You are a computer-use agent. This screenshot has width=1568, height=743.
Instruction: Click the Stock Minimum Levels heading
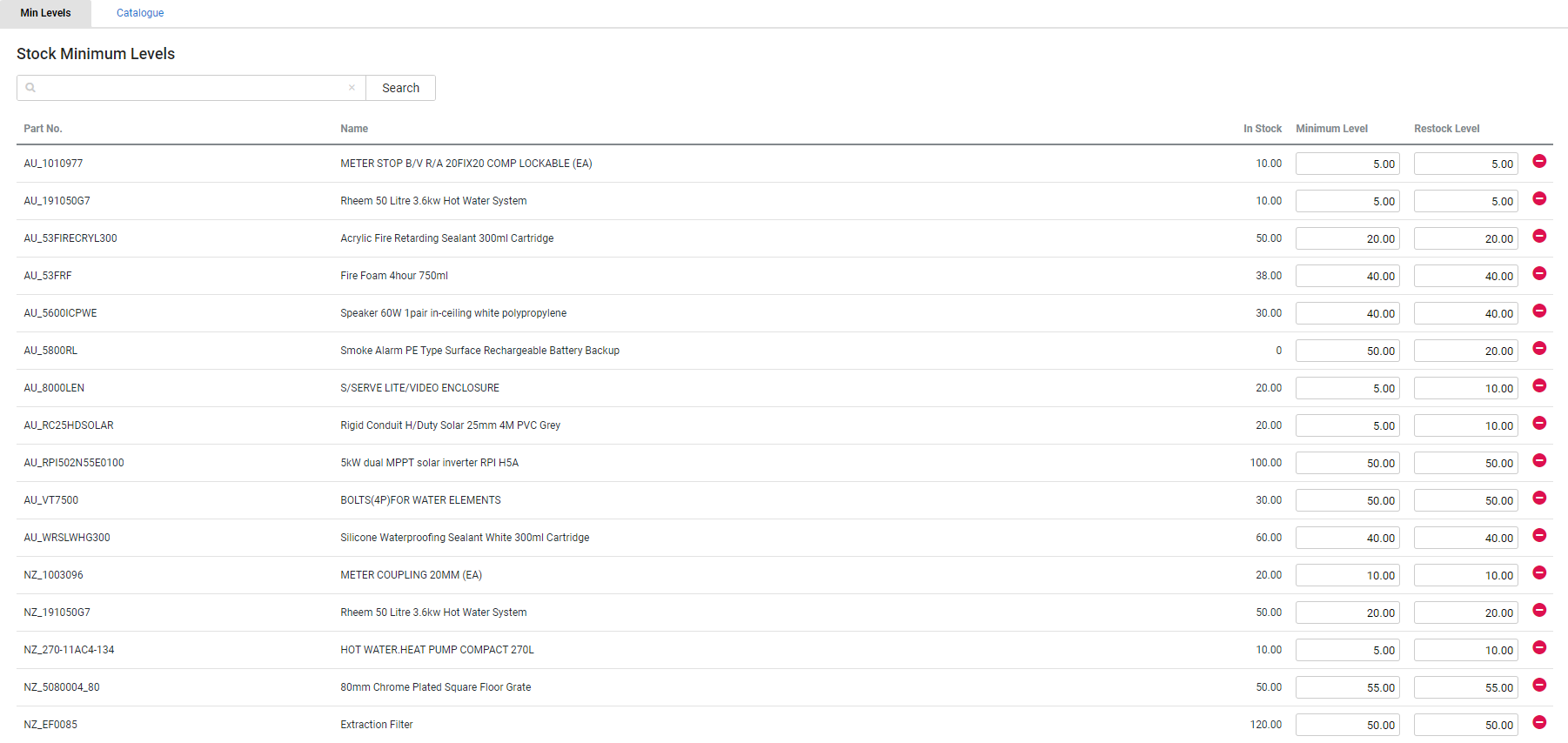click(96, 54)
